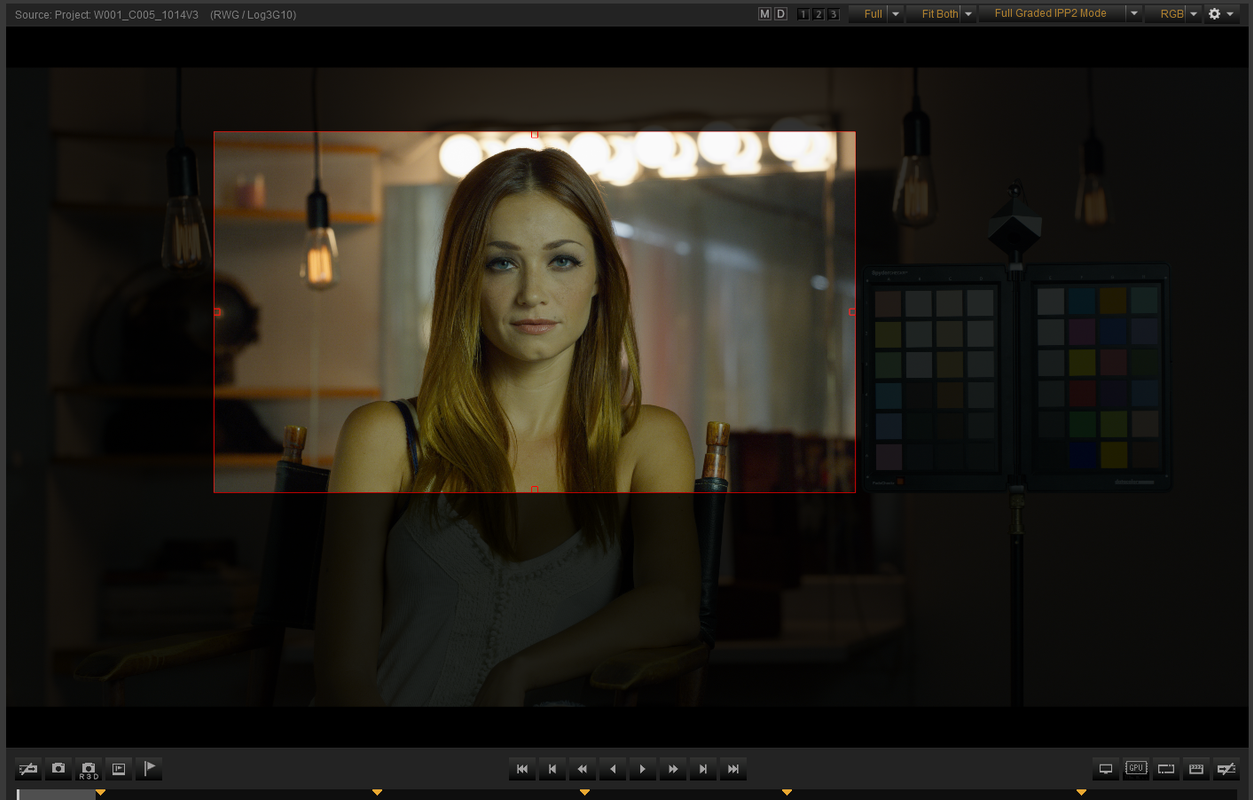The image size is (1253, 800).
Task: Select viewer preset 2
Action: (818, 14)
